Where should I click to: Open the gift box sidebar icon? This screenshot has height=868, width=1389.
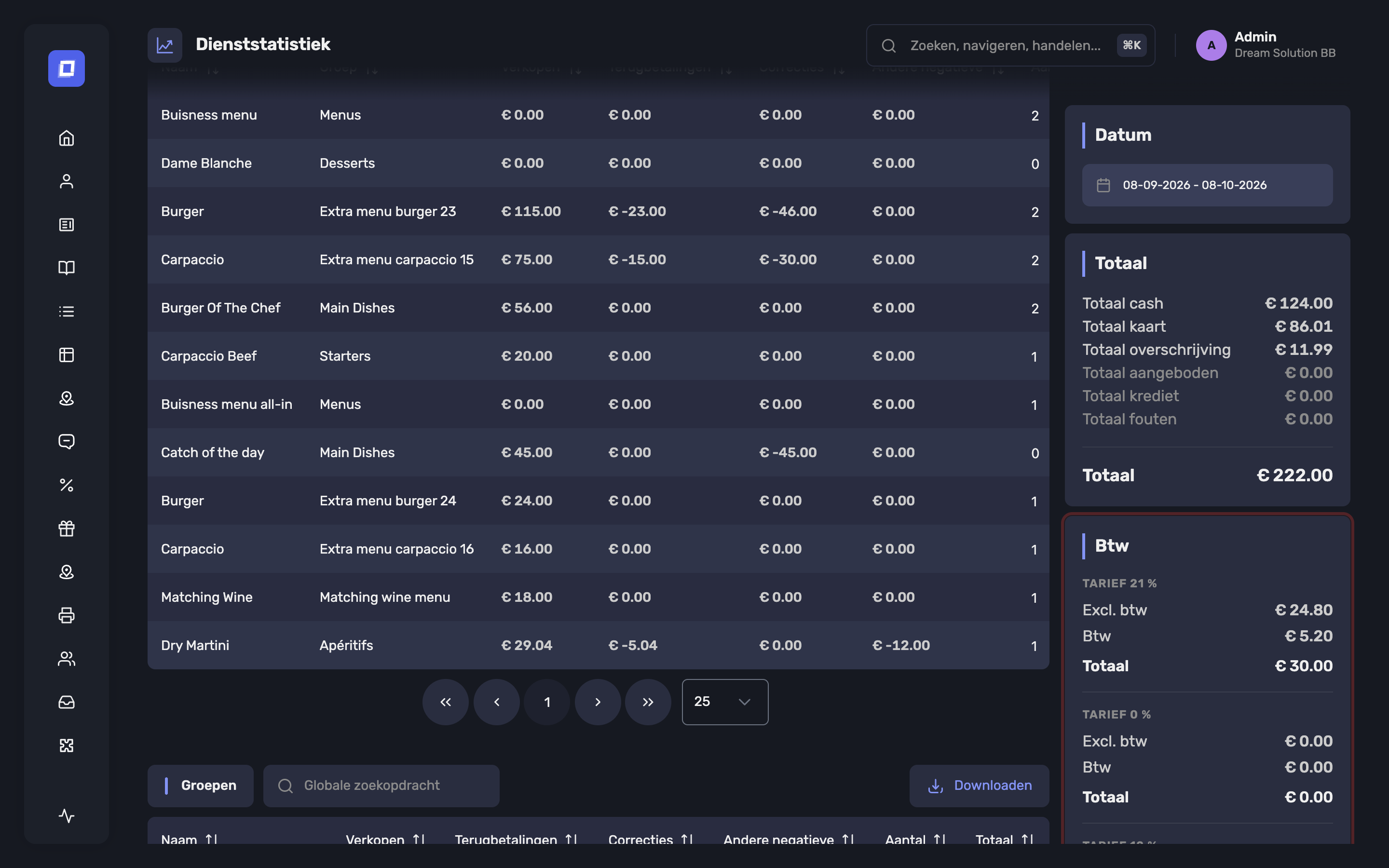click(x=67, y=528)
